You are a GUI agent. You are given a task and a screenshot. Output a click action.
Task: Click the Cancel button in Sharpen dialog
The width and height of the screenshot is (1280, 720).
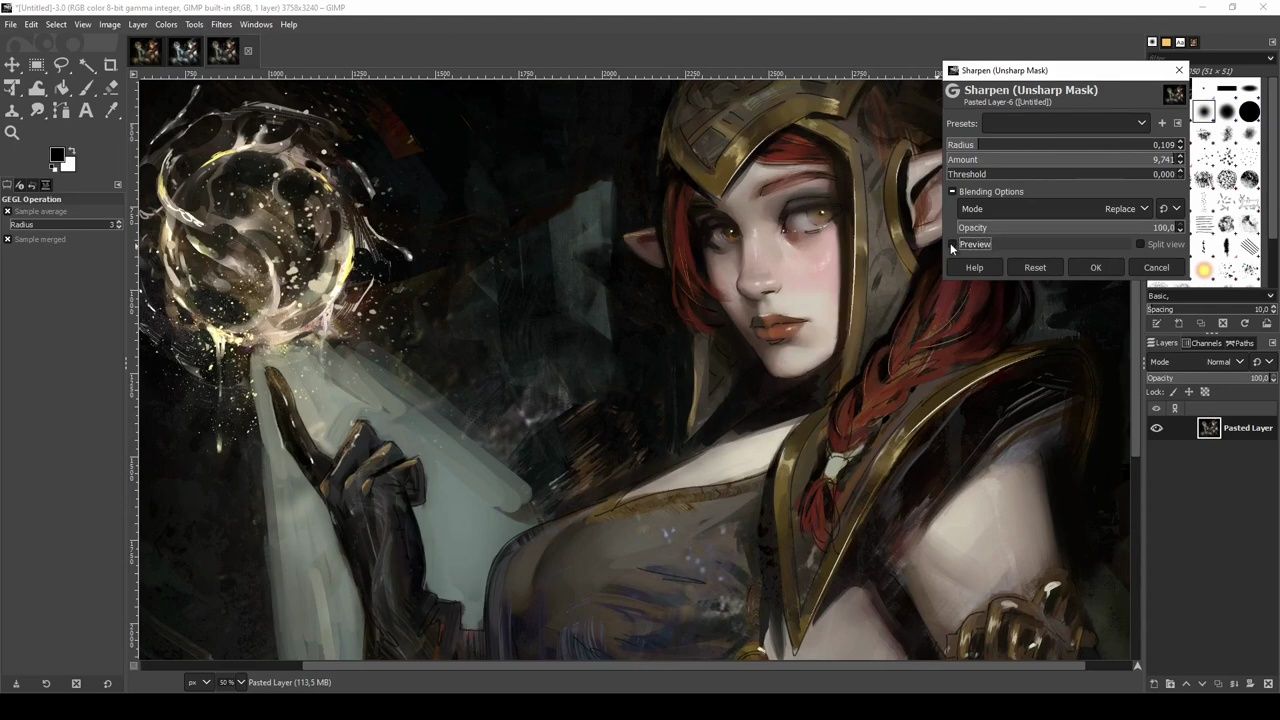[1156, 267]
